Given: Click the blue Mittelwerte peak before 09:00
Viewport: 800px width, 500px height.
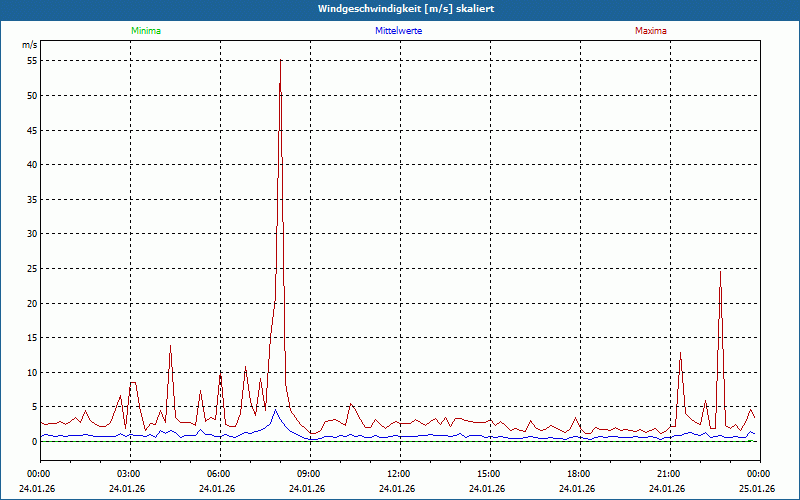Looking at the screenshot, I should (x=276, y=410).
